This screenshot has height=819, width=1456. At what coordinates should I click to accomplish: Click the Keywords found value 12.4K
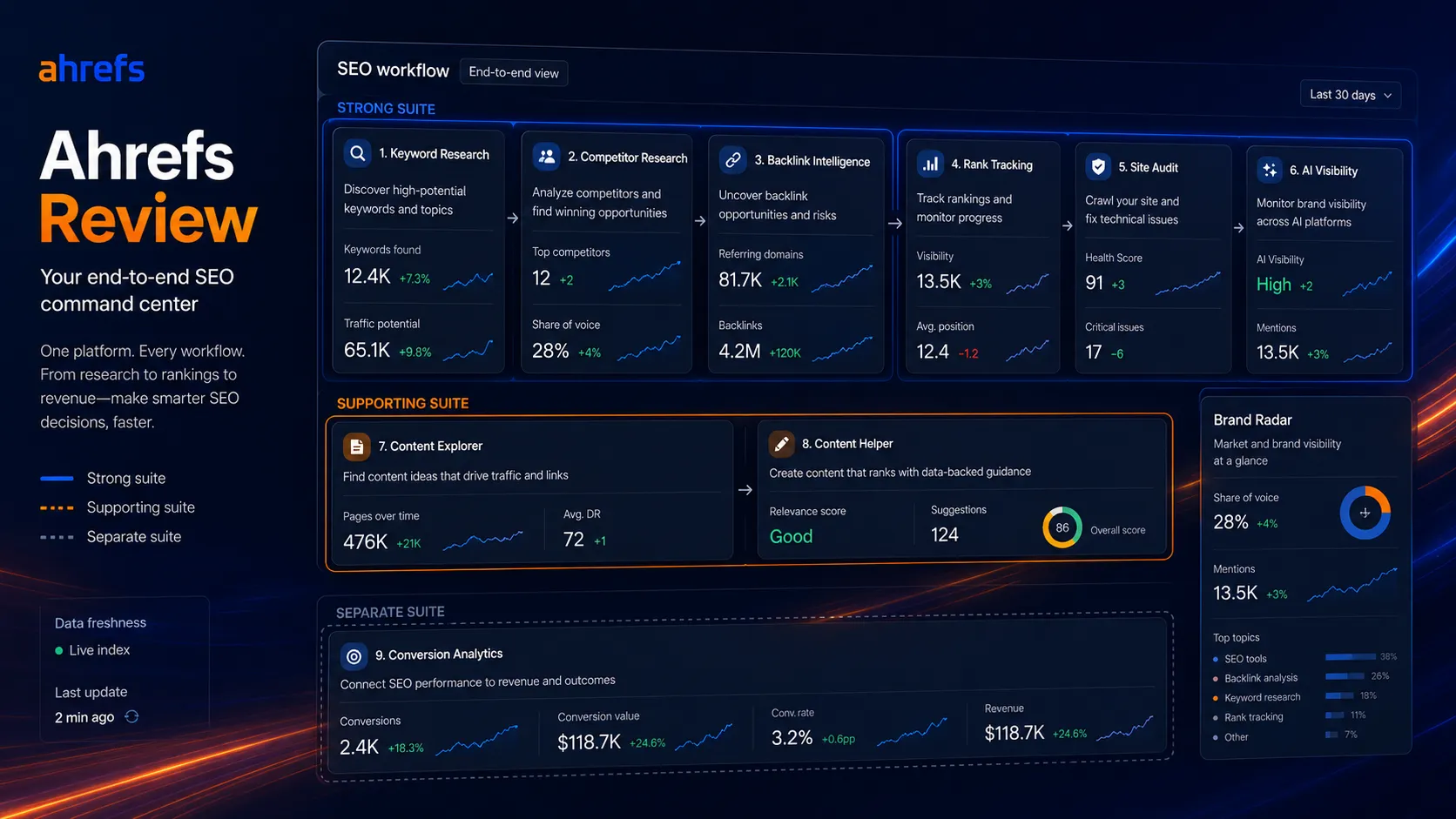(367, 277)
